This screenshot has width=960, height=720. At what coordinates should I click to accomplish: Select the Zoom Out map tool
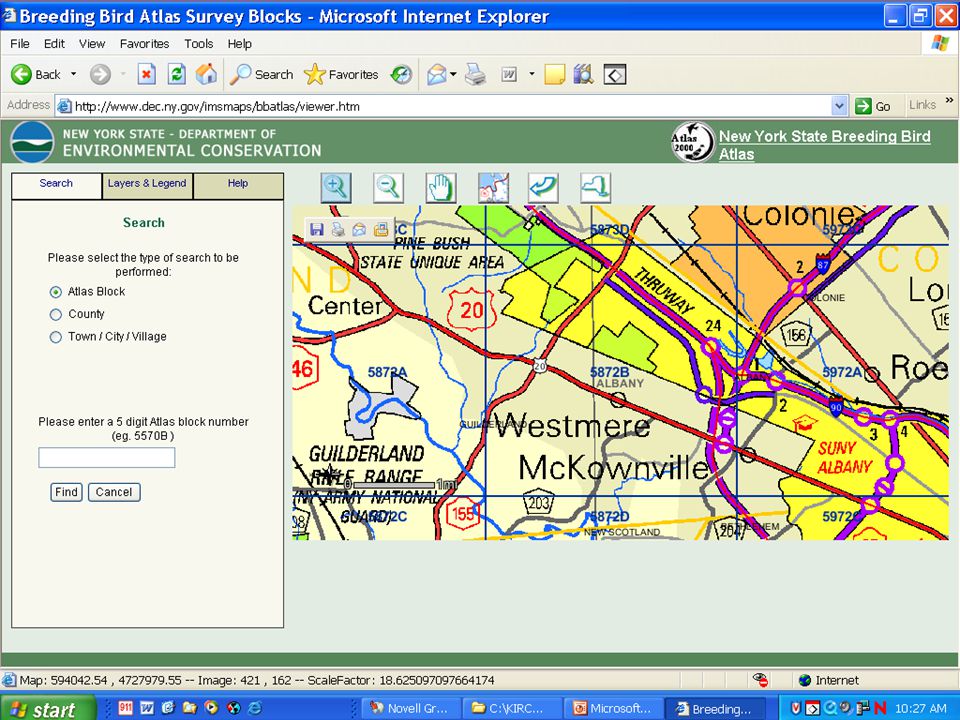coord(388,187)
